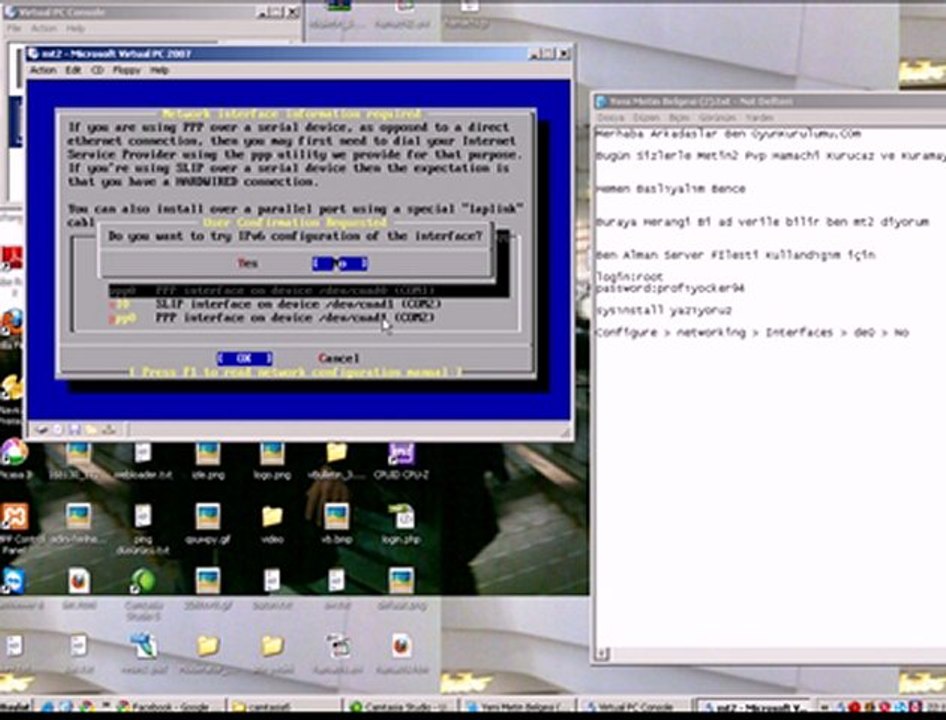Click network adapter status icon in Virtual PC status bar
This screenshot has width=946, height=720.
pyautogui.click(x=109, y=430)
